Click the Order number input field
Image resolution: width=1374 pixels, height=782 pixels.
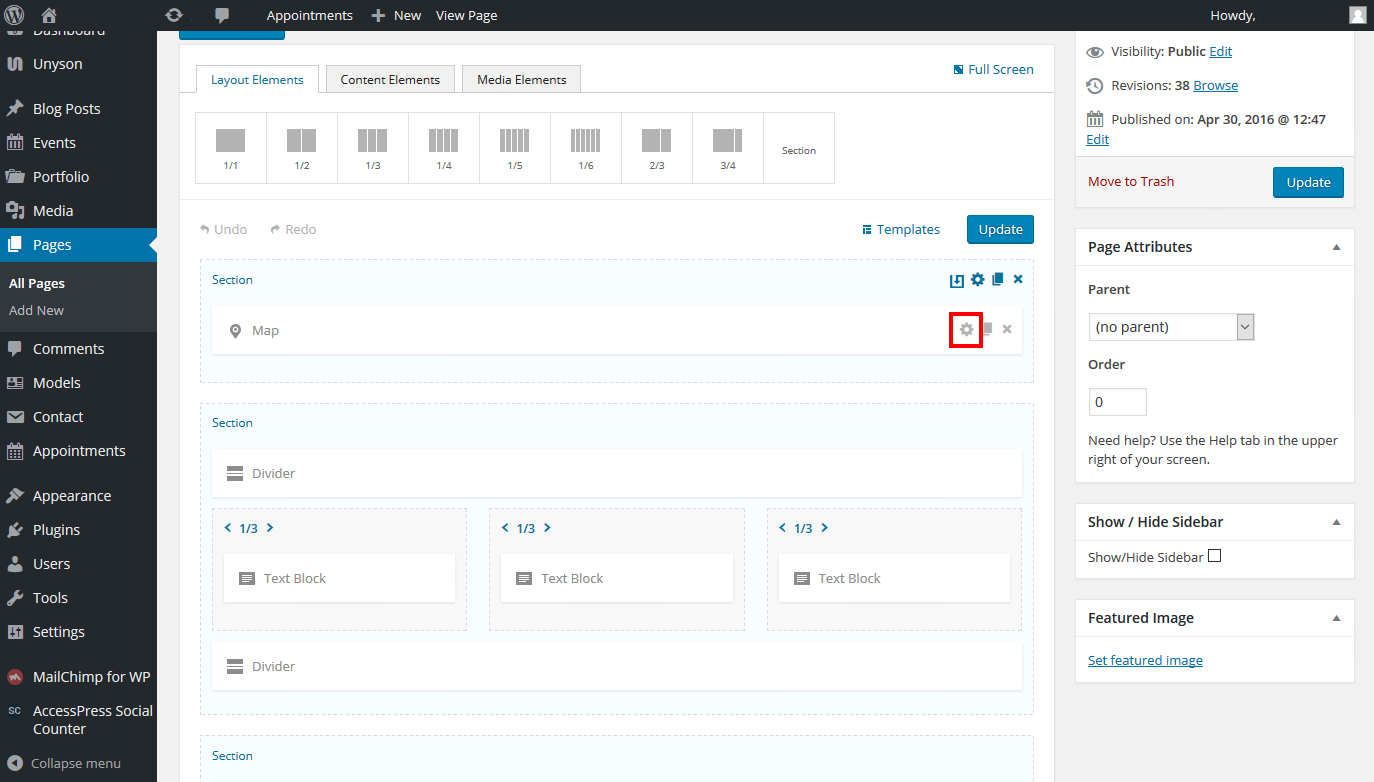pyautogui.click(x=1117, y=402)
